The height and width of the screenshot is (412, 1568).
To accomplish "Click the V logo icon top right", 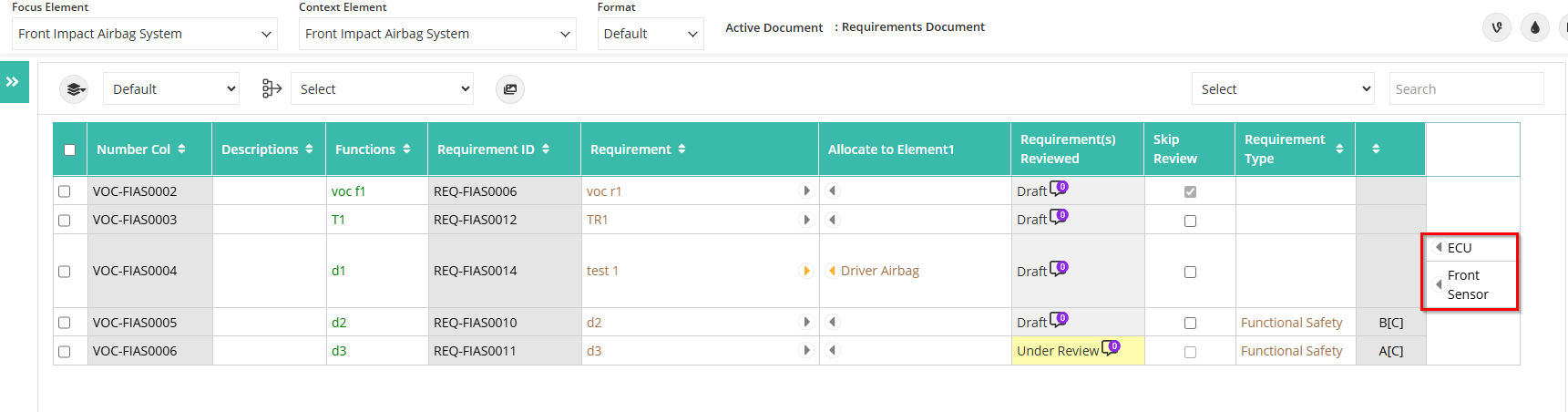I will pos(1497,27).
